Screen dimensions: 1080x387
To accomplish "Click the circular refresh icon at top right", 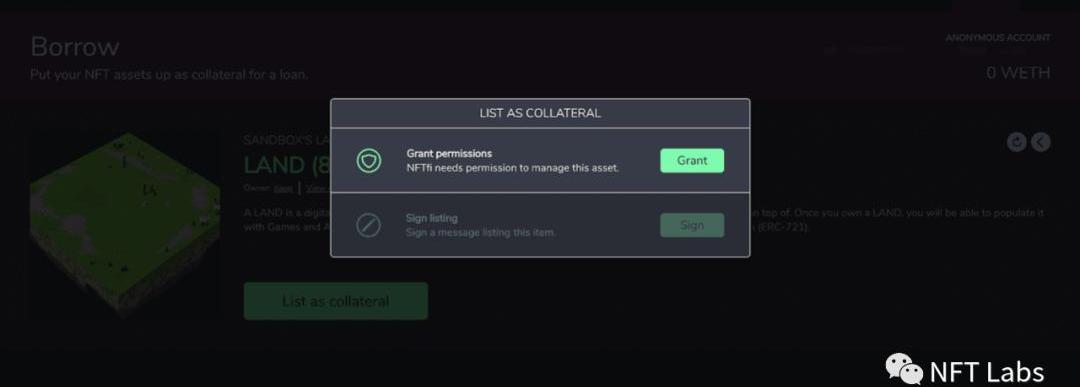I will (1017, 142).
